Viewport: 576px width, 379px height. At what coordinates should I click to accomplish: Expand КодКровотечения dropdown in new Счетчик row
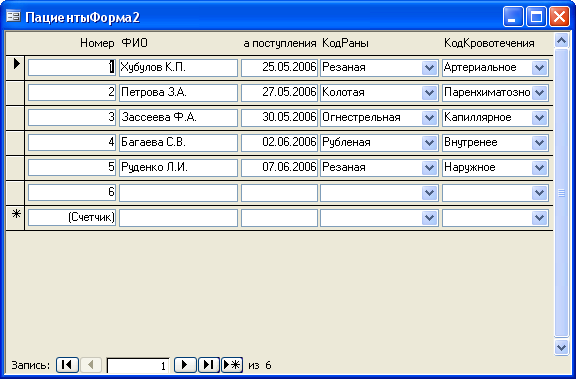click(x=539, y=218)
